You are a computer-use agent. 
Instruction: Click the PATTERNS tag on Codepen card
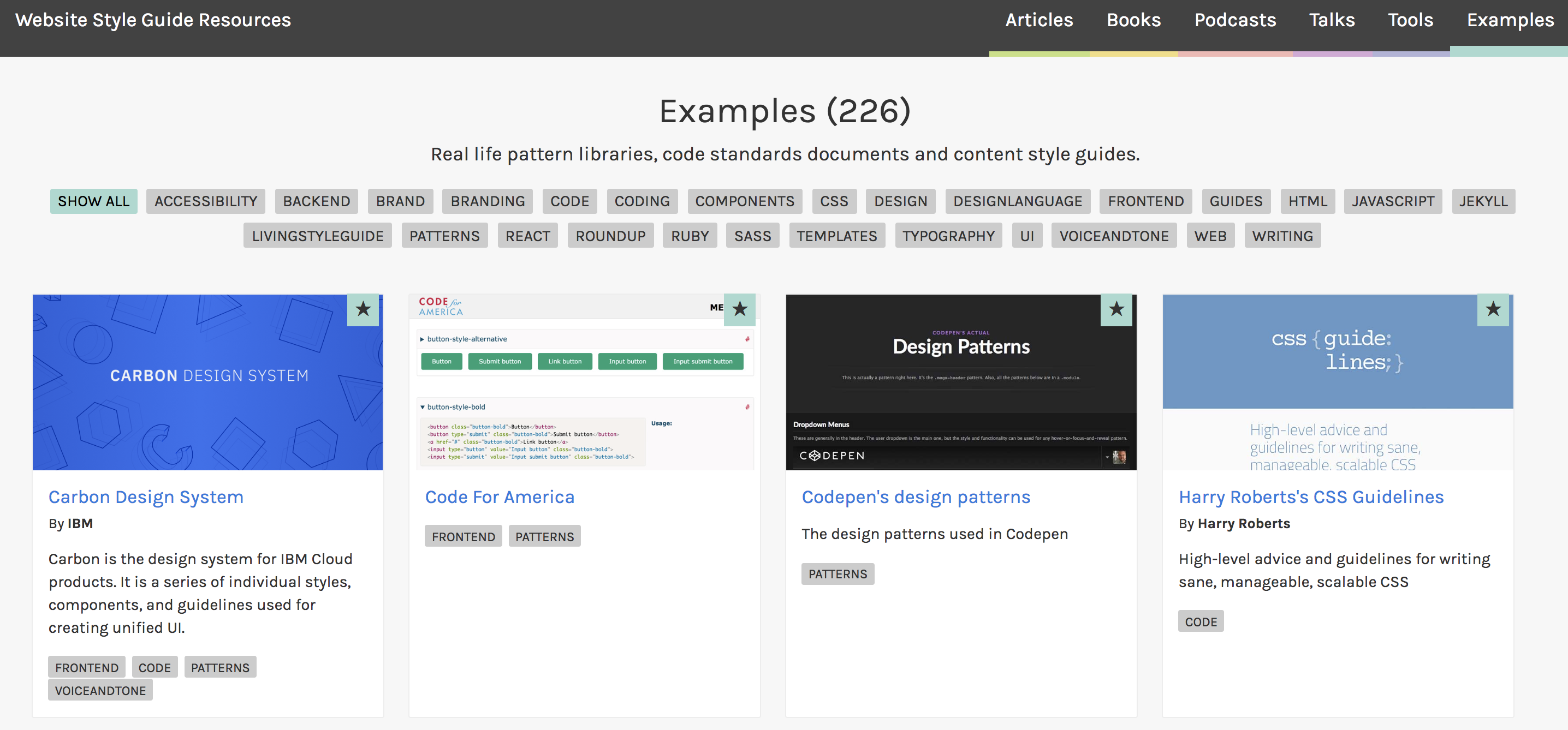coord(838,575)
